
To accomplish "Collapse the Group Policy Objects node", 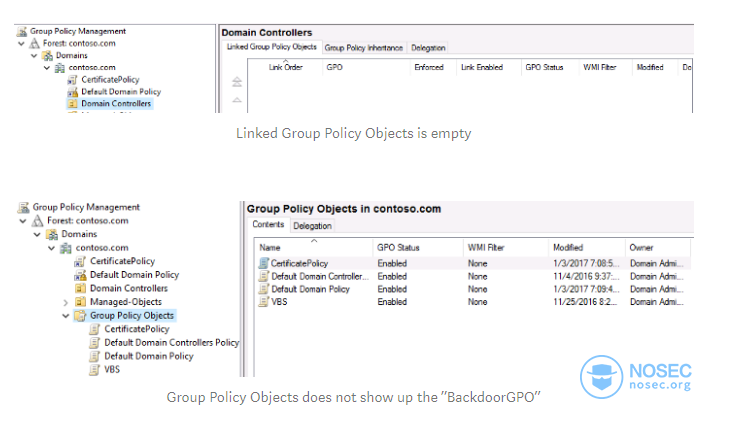I will (65, 316).
